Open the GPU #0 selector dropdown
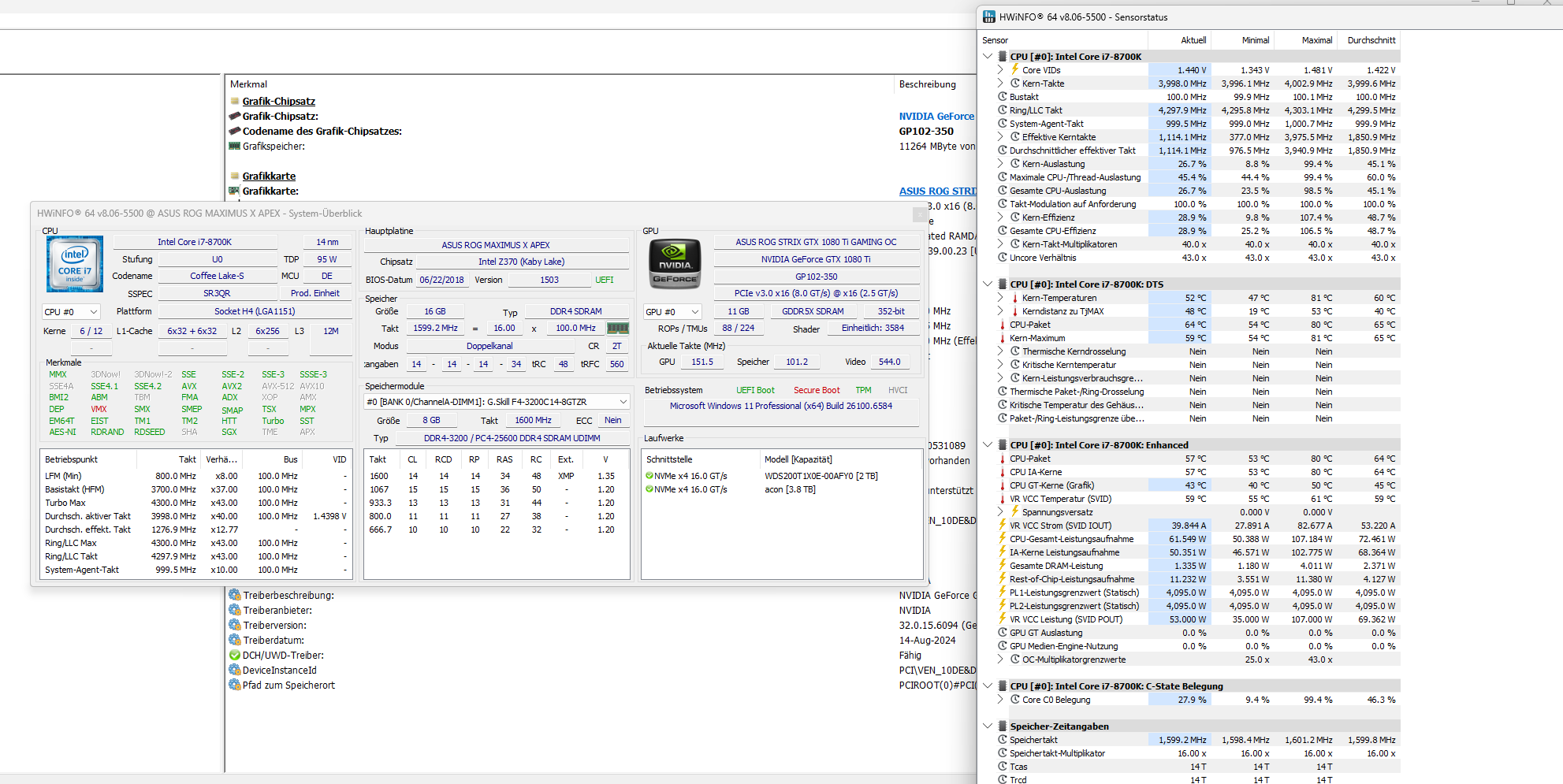Viewport: 1563px width, 784px height. (x=672, y=312)
